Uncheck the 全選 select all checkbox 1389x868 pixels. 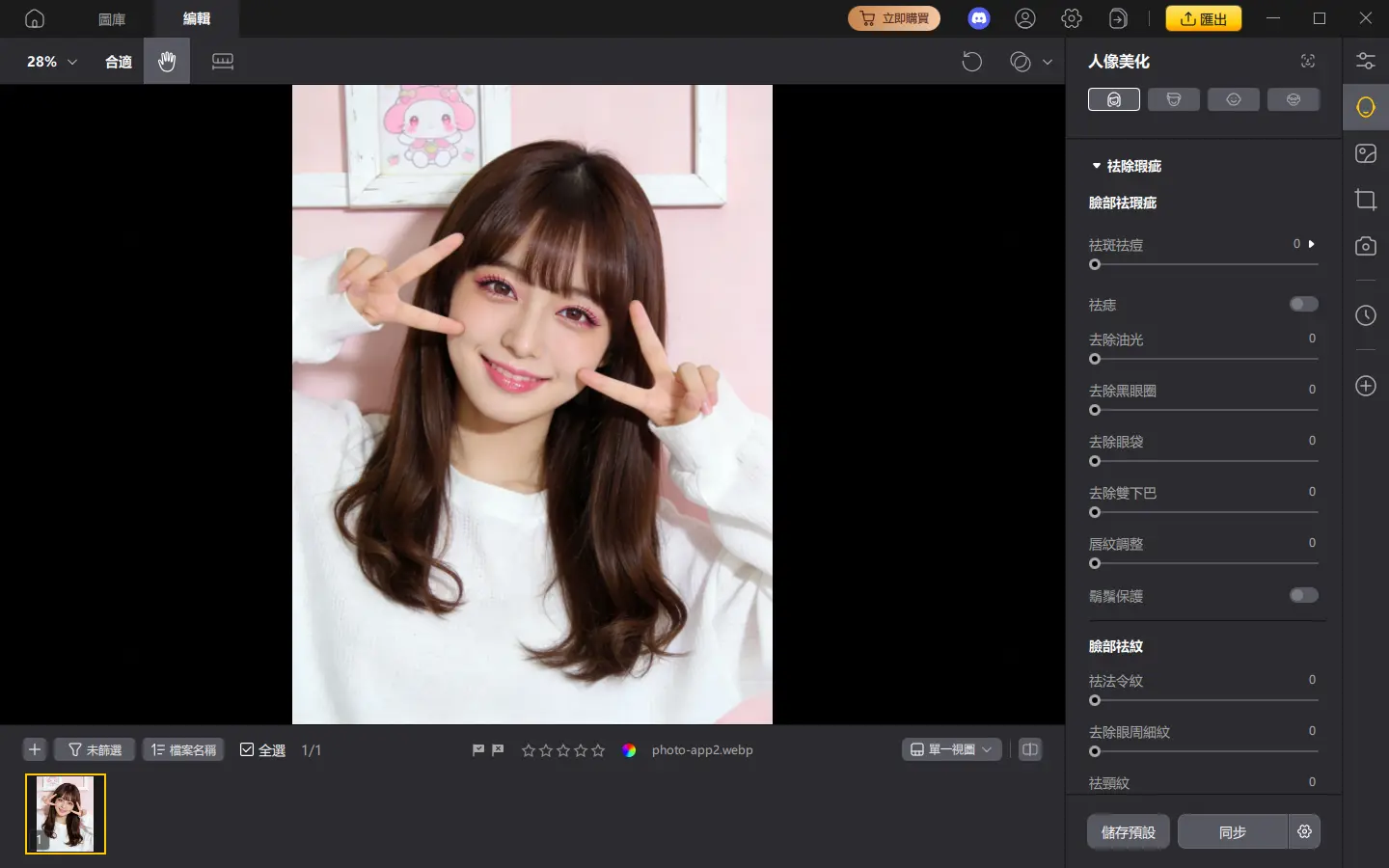click(248, 749)
